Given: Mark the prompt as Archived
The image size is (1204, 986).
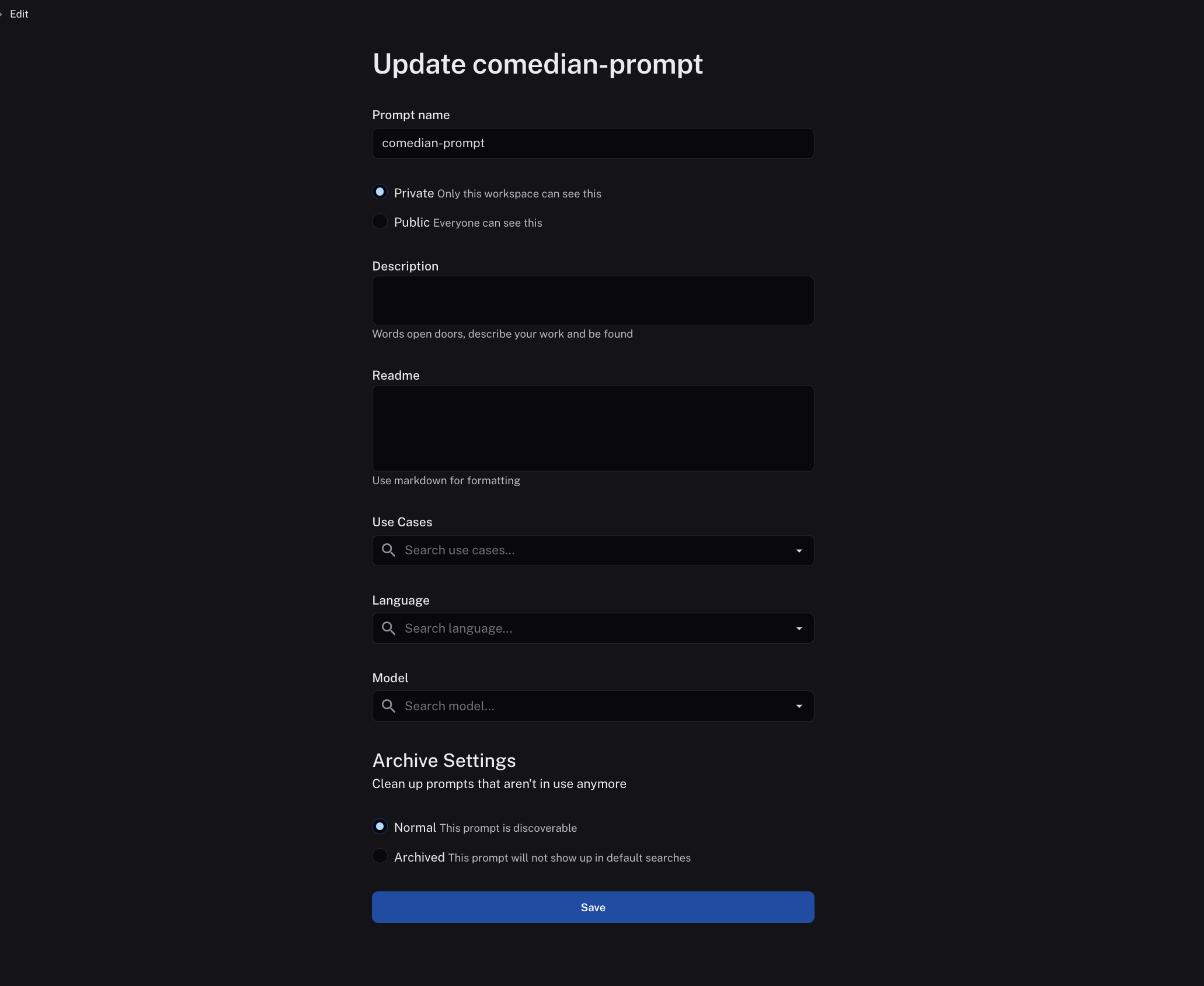Looking at the screenshot, I should pos(380,856).
